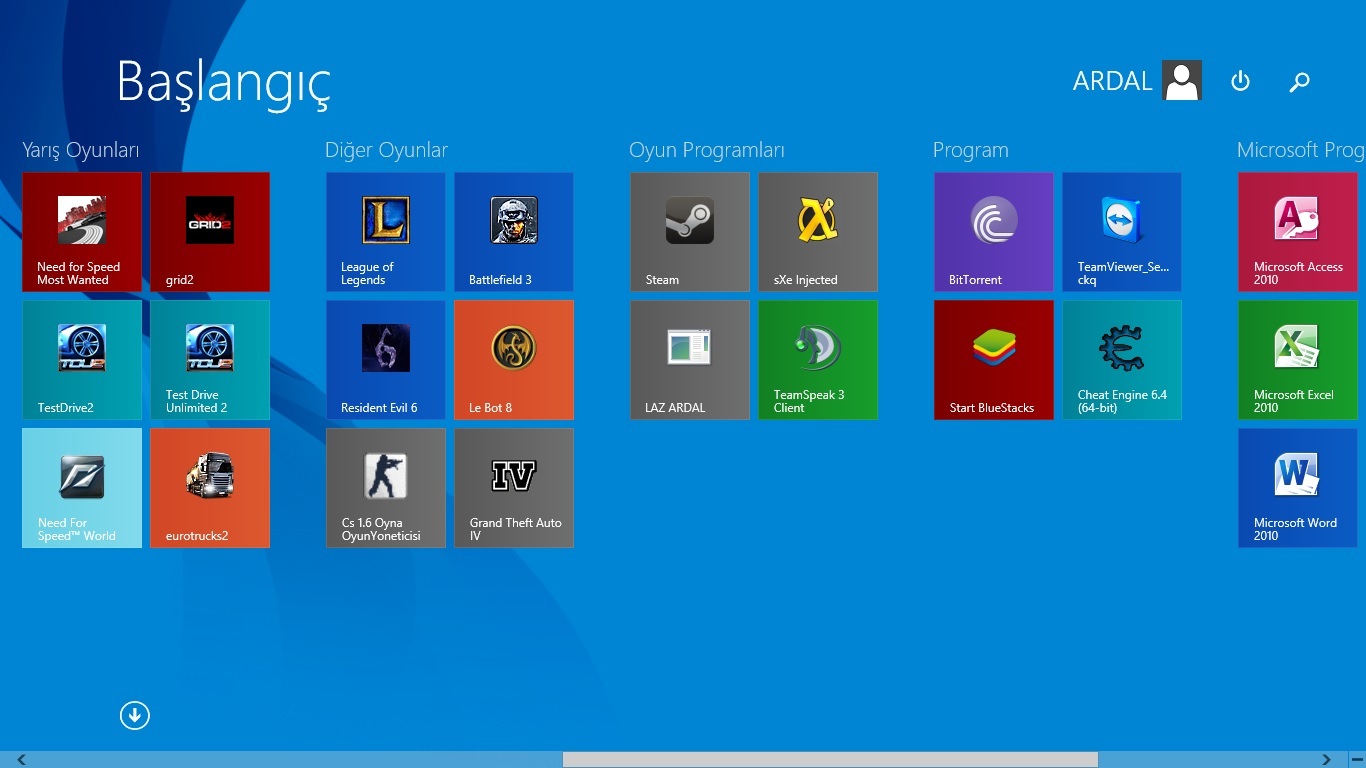This screenshot has width=1366, height=768.
Task: Start the eurotrucks2 tile
Action: tap(210, 488)
